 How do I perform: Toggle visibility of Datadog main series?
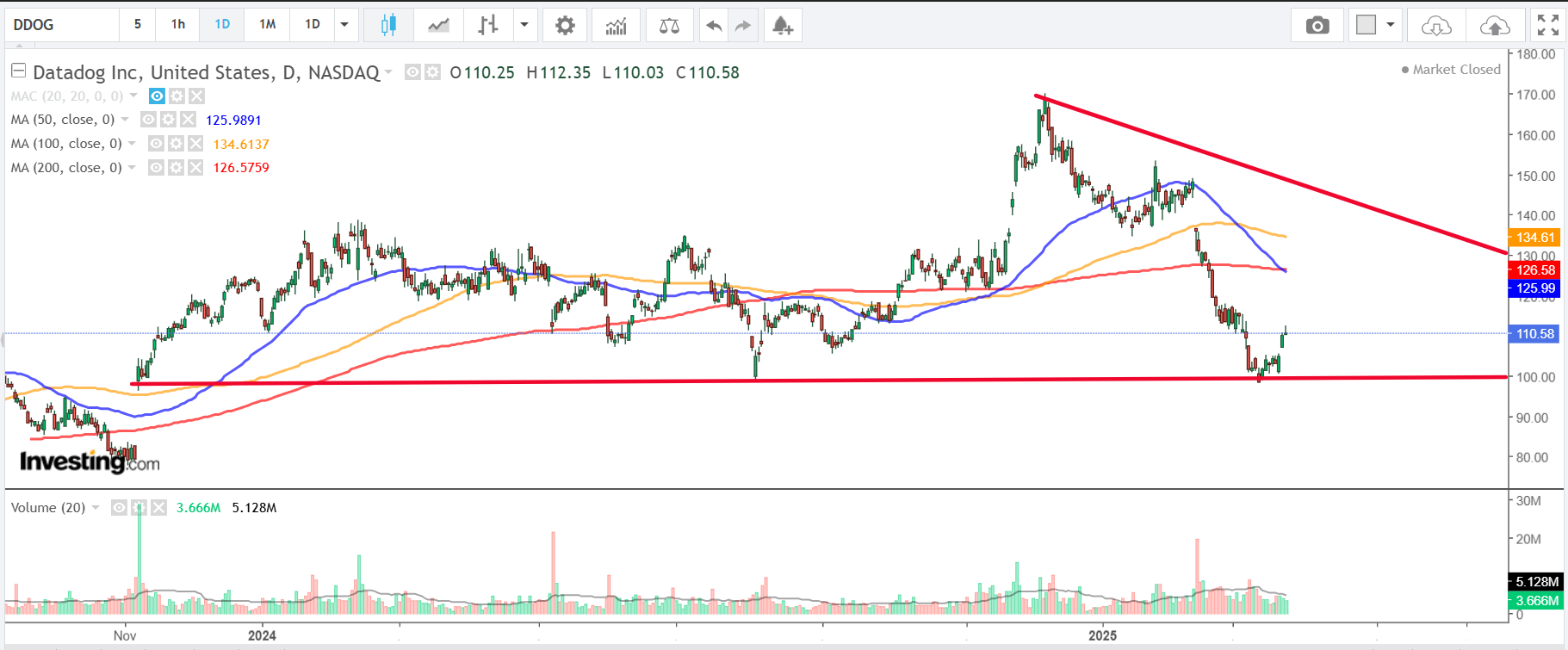coord(412,72)
